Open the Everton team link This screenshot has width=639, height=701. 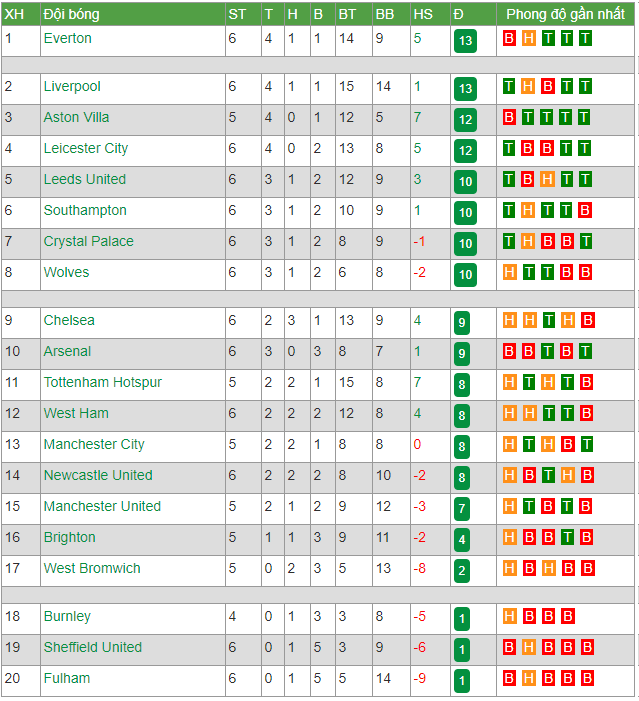(x=68, y=38)
